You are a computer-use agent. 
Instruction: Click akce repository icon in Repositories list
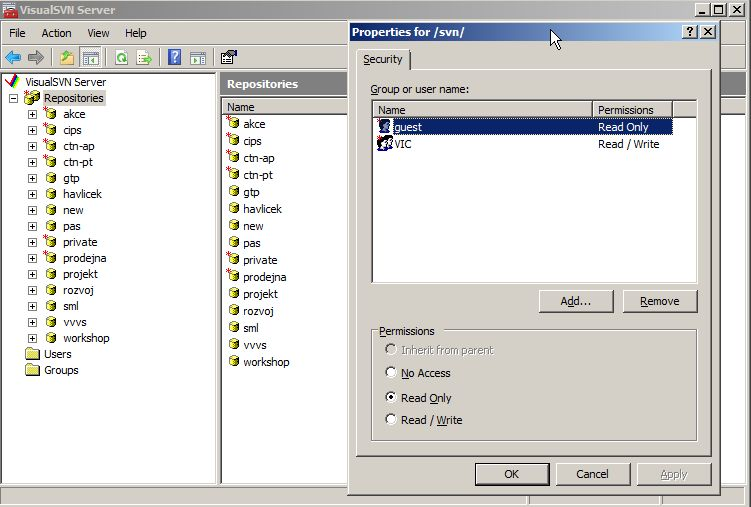233,123
